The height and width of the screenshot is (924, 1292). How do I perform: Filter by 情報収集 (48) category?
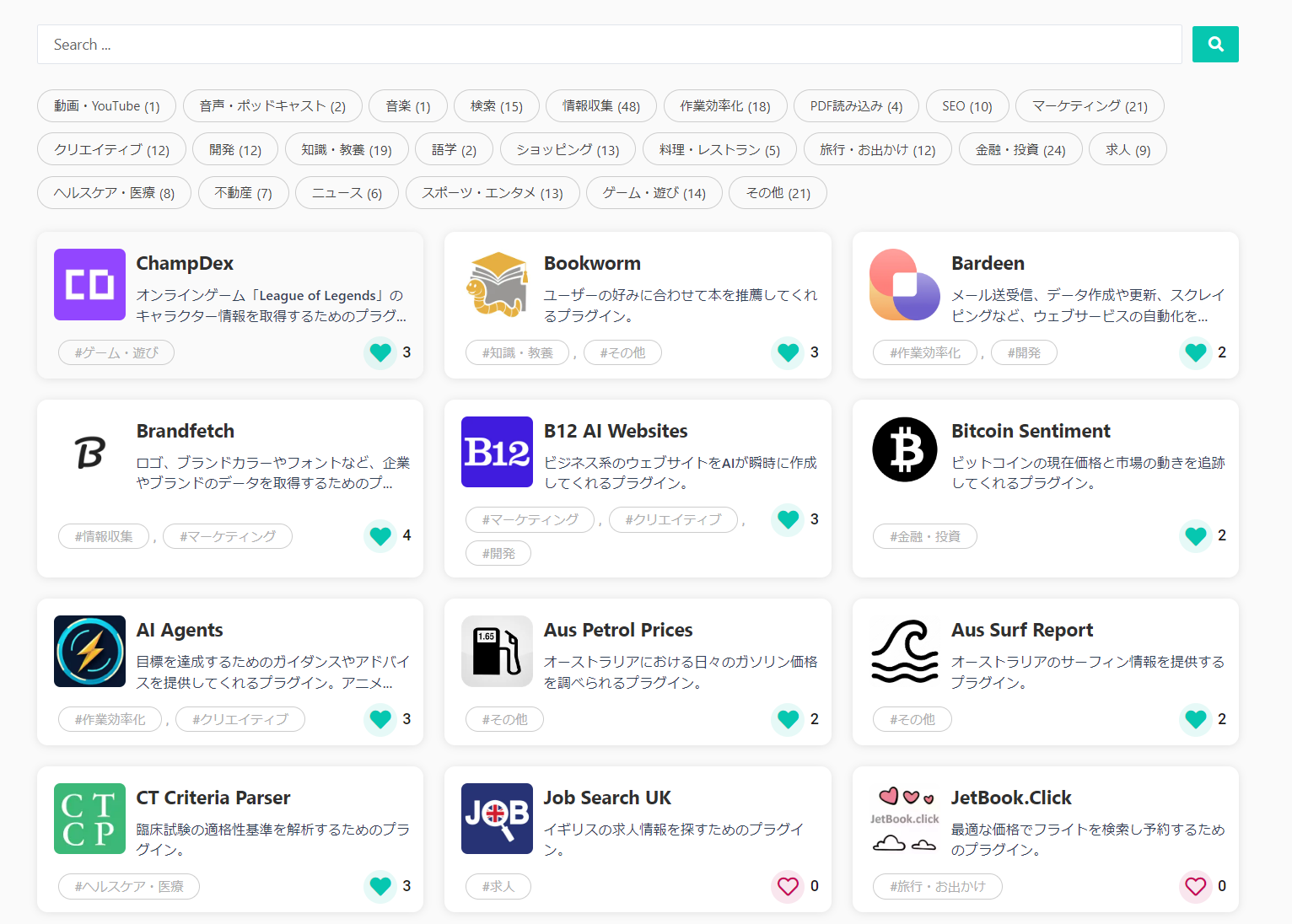[601, 106]
